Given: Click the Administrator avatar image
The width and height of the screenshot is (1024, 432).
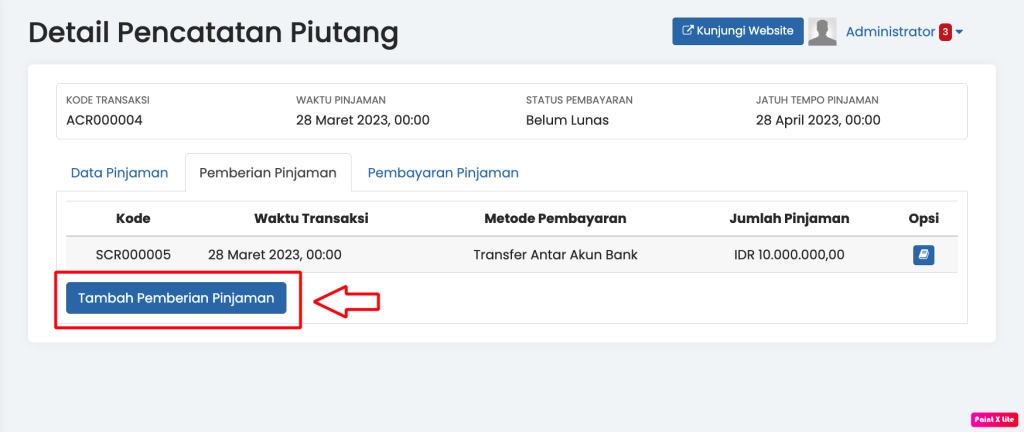Looking at the screenshot, I should [x=822, y=31].
